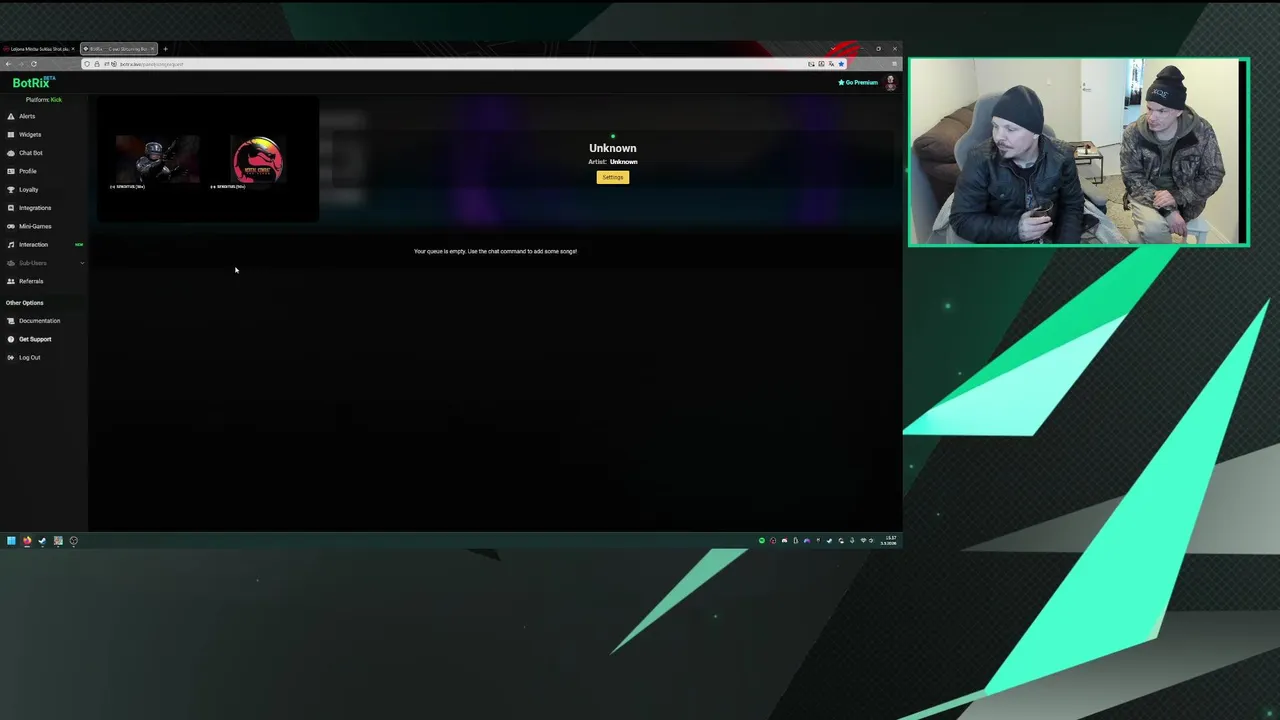The image size is (1280, 720).
Task: Click the taskbar clock
Action: (890, 541)
